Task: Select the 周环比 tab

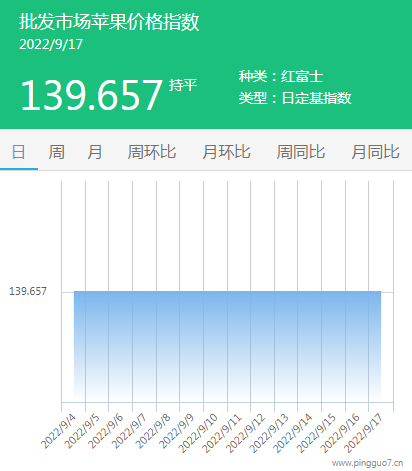Action: coord(152,152)
